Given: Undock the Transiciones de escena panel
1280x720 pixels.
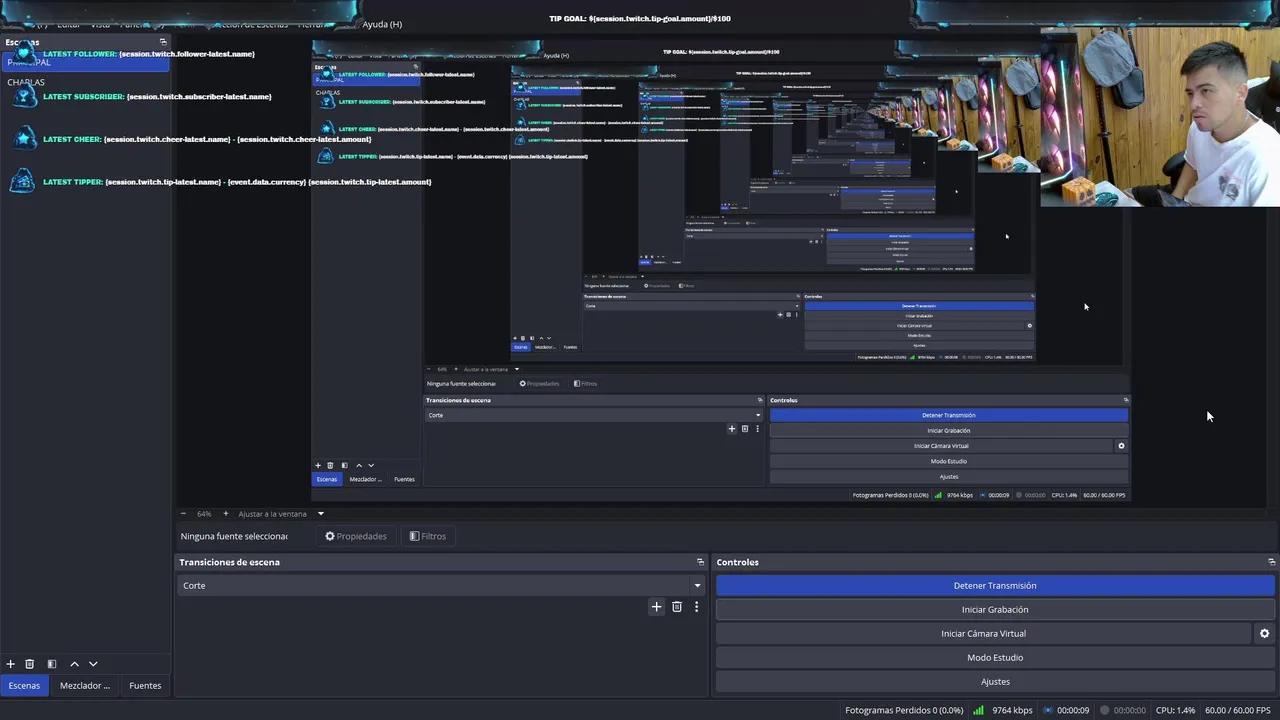Looking at the screenshot, I should click(x=700, y=562).
